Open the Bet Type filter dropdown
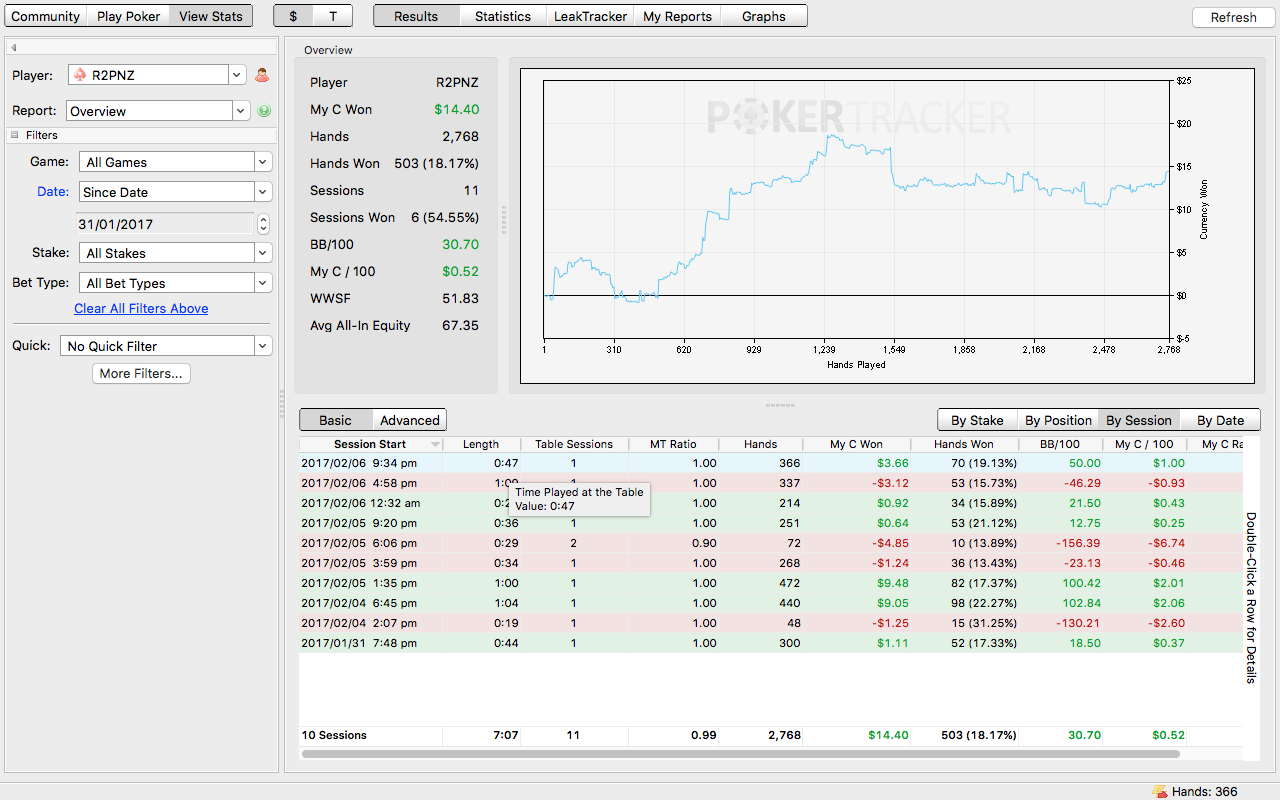The width and height of the screenshot is (1280, 800). (175, 283)
